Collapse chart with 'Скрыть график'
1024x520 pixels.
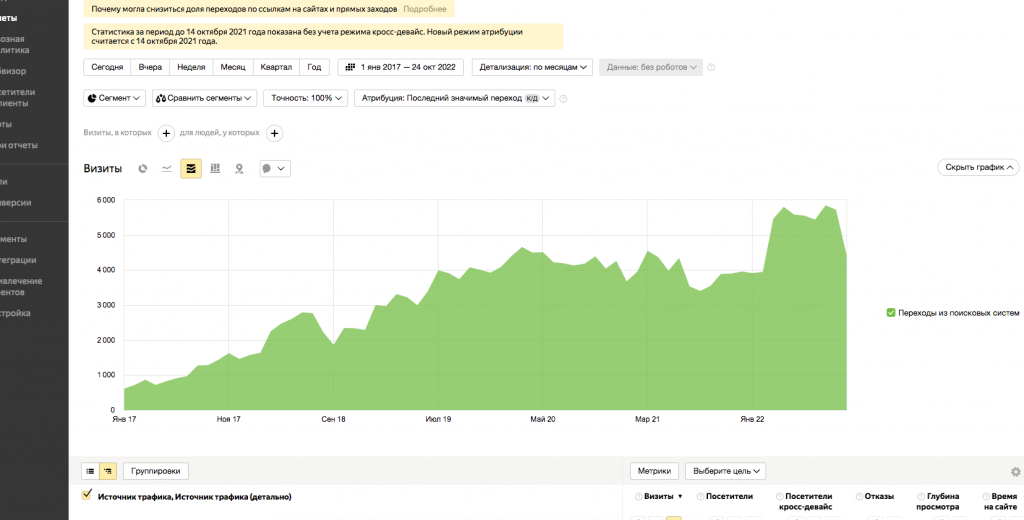978,167
